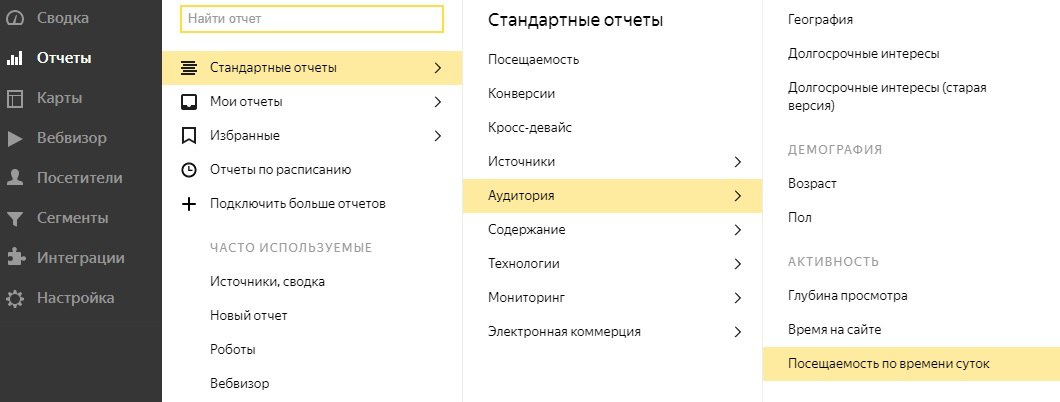This screenshot has height=402, width=1060.
Task: Expand the Аудитория submenu arrow
Action: coord(738,196)
